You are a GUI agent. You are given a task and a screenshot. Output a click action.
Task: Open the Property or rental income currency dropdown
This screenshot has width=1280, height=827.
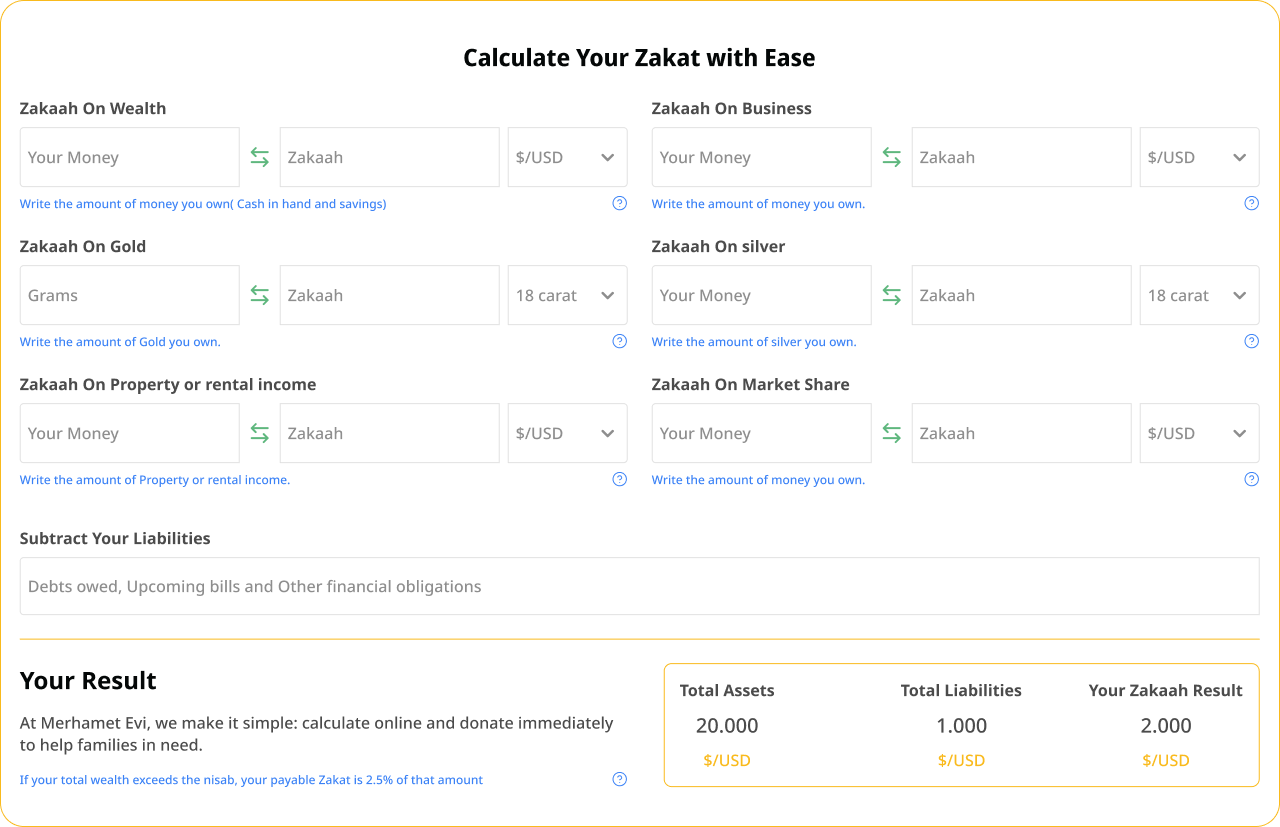click(x=567, y=433)
